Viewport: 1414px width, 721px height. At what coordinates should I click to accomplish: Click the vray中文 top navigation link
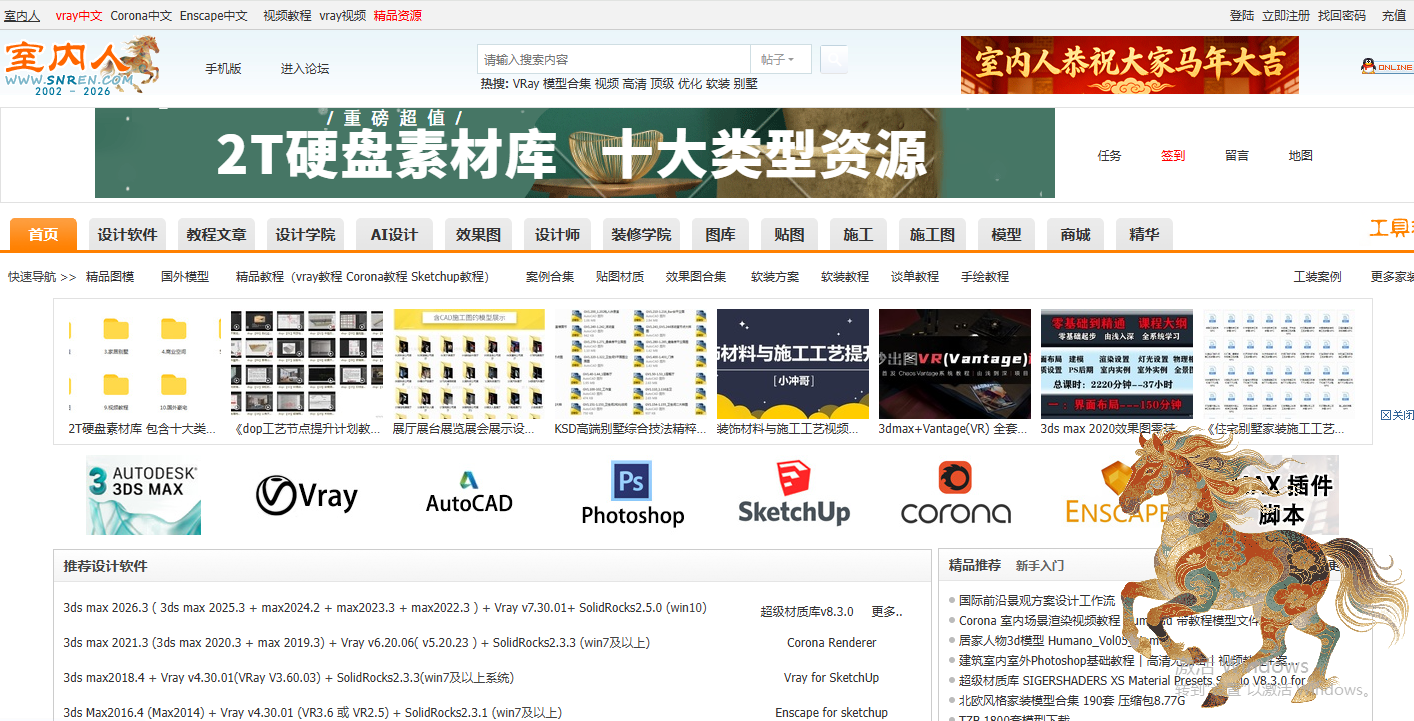[79, 16]
